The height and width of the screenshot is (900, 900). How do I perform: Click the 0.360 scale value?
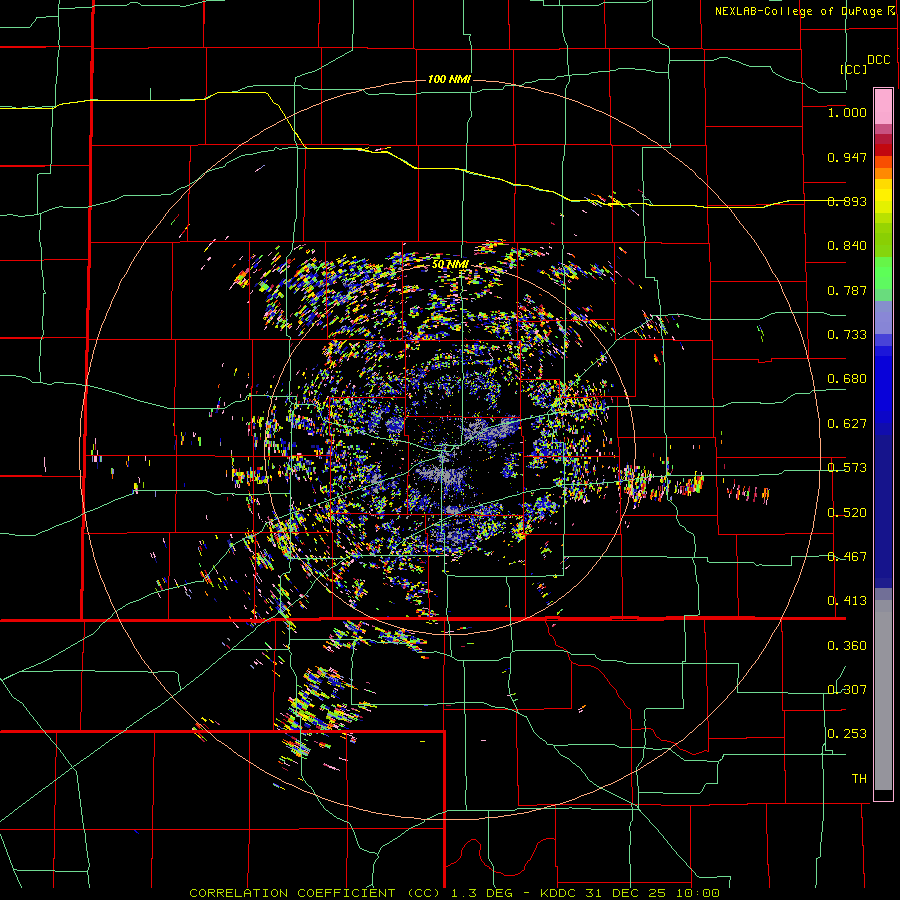pyautogui.click(x=847, y=646)
